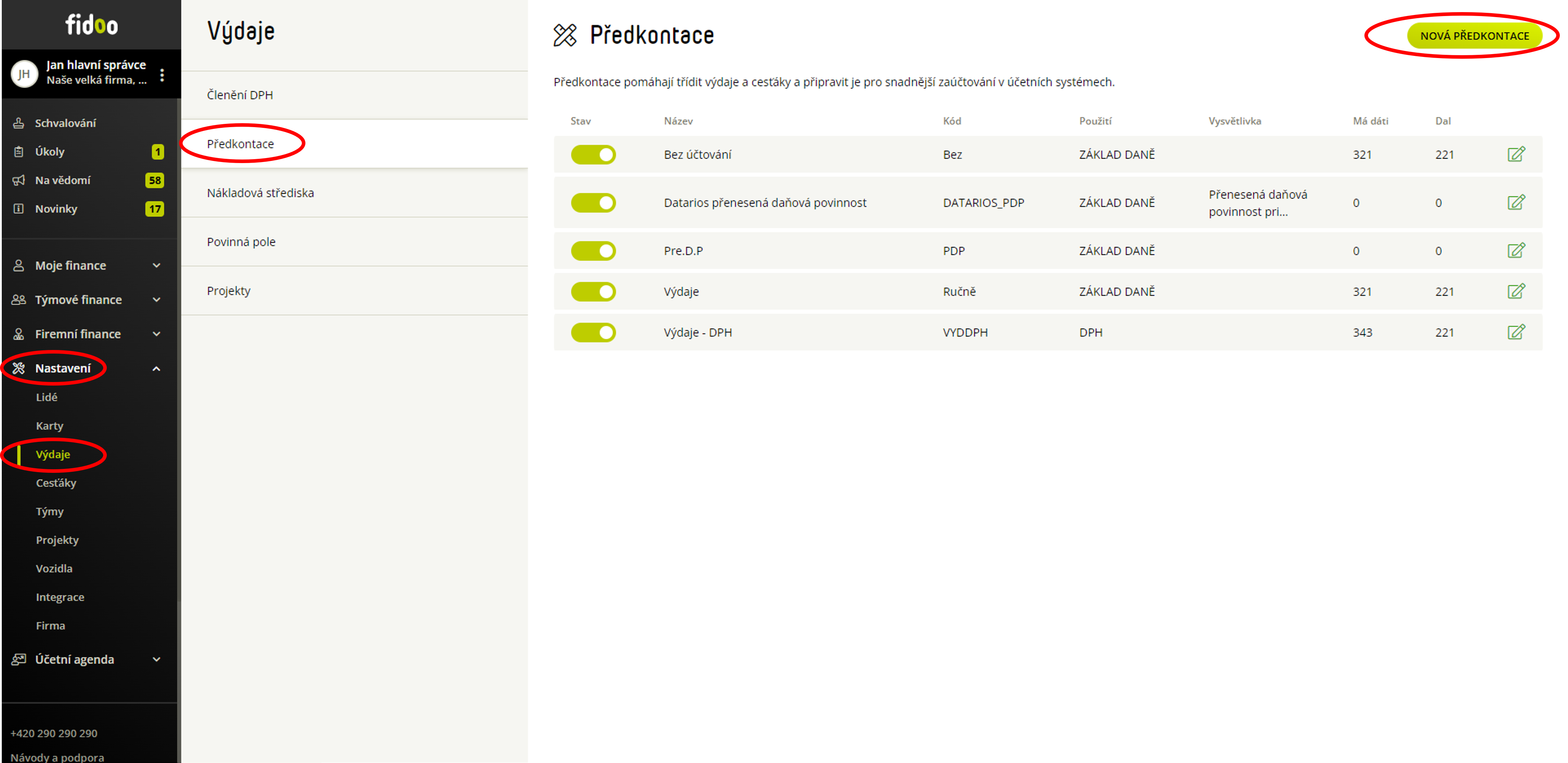
Task: Click the Nastavení tools icon
Action: tap(19, 369)
